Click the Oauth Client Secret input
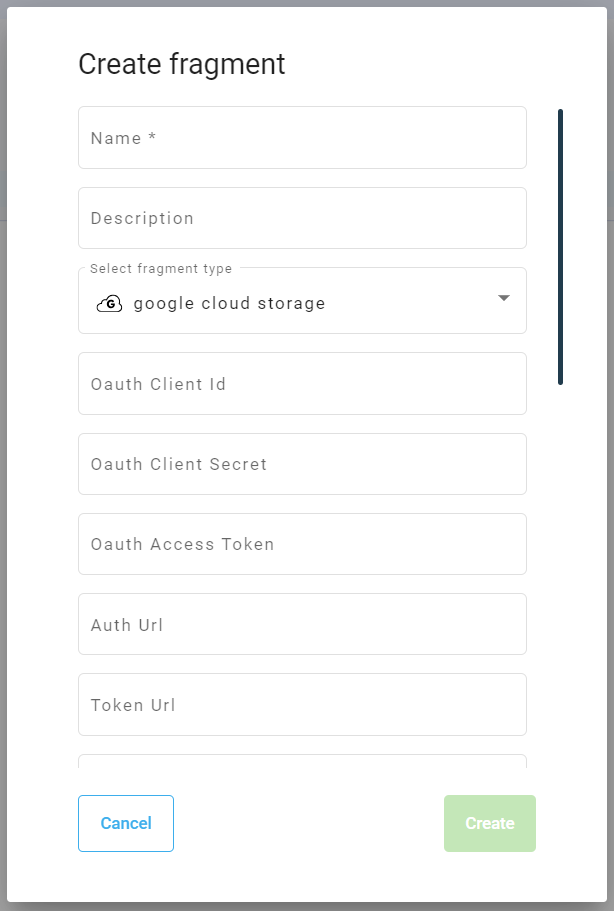The image size is (614, 911). coord(300,464)
